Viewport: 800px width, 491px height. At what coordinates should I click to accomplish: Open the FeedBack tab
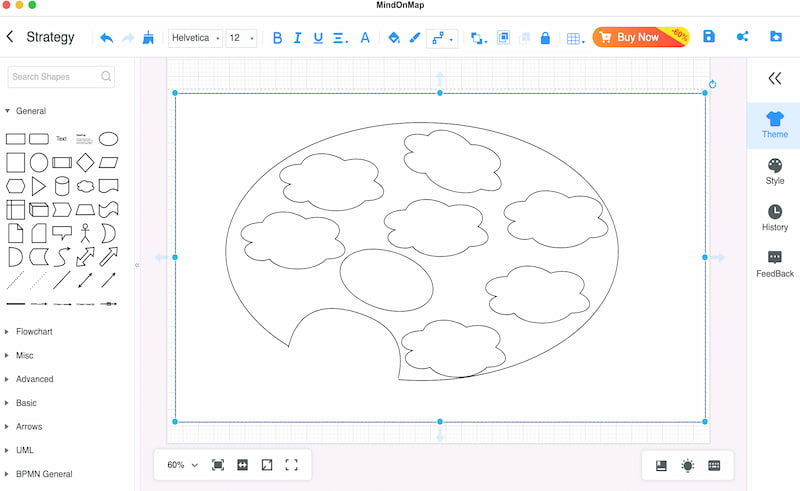click(774, 264)
